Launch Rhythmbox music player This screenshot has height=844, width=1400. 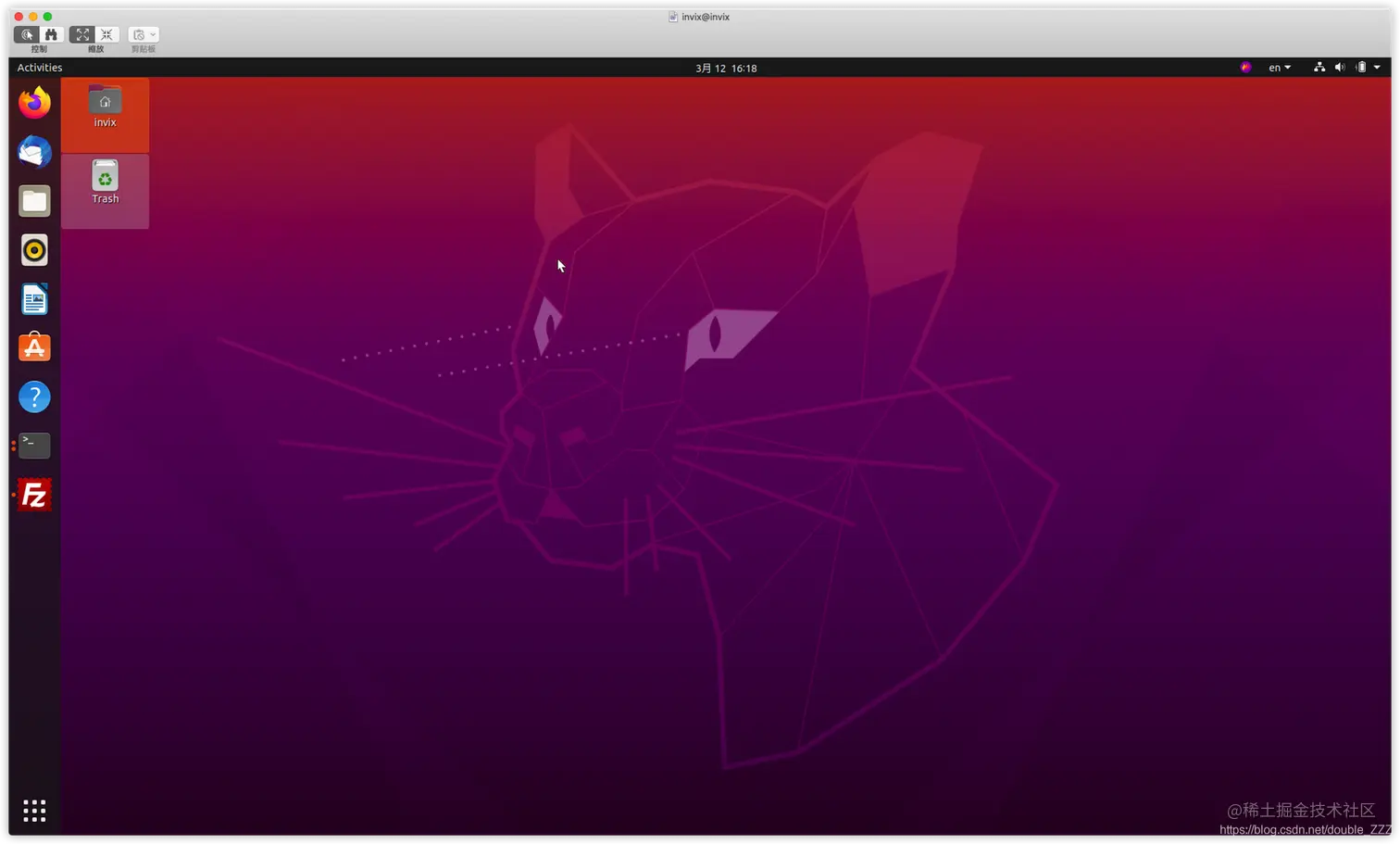(x=34, y=250)
